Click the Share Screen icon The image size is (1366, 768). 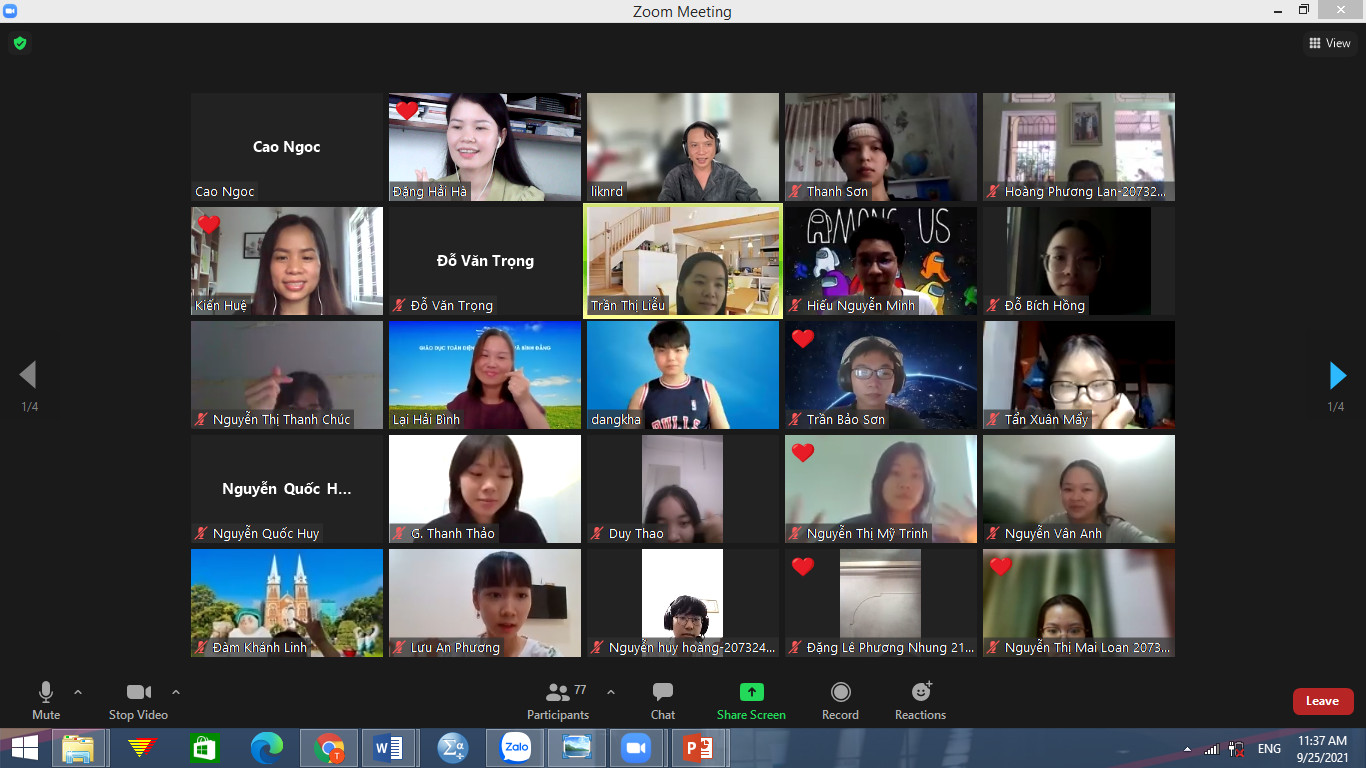[751, 692]
